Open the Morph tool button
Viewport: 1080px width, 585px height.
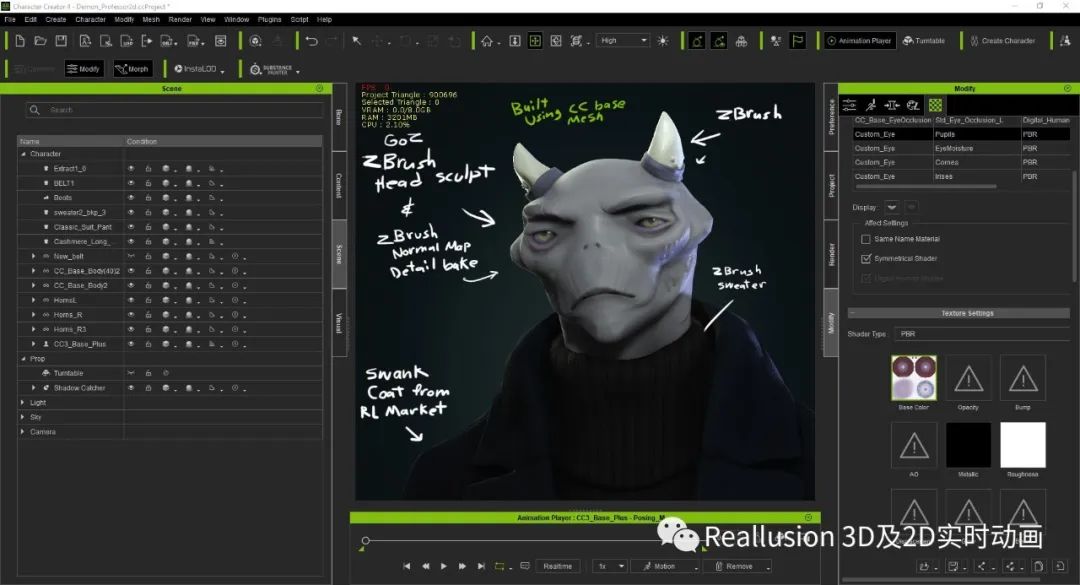tap(132, 69)
